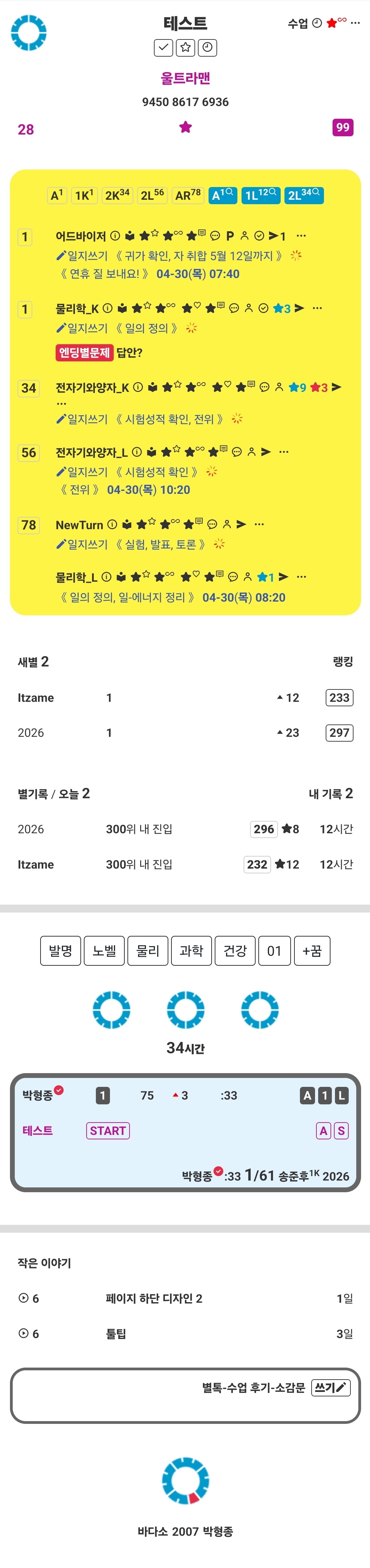Image resolution: width=370 pixels, height=1568 pixels.
Task: Click the blue ring logo at top left
Action: coord(29,33)
